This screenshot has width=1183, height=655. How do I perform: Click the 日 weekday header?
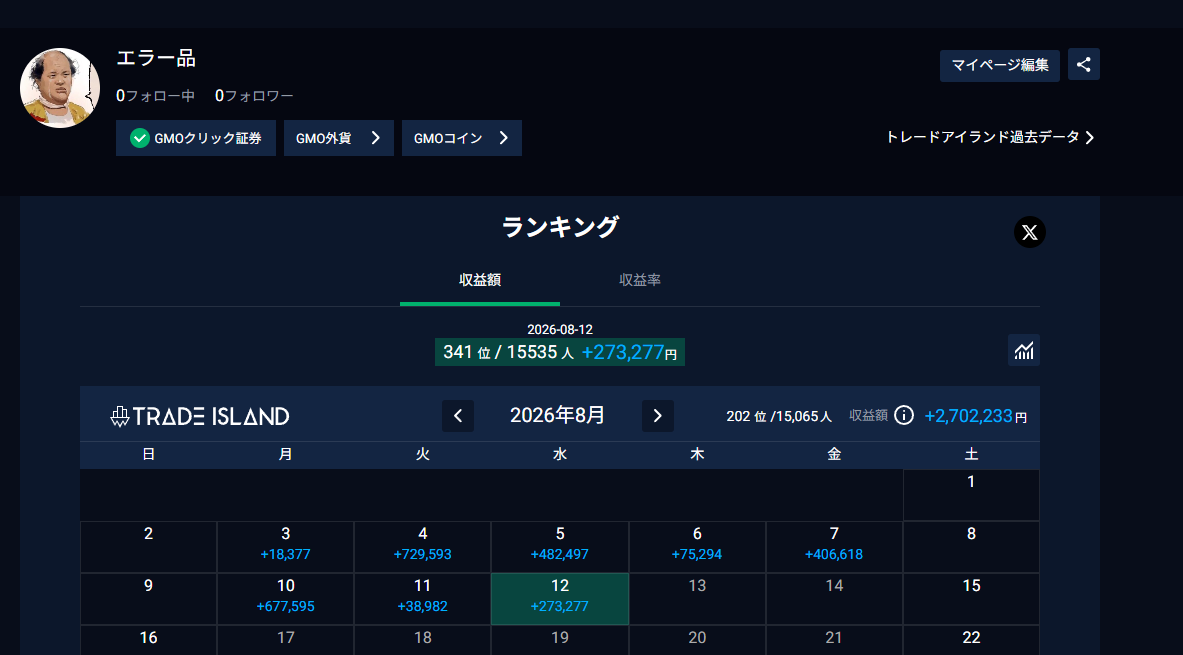149,454
